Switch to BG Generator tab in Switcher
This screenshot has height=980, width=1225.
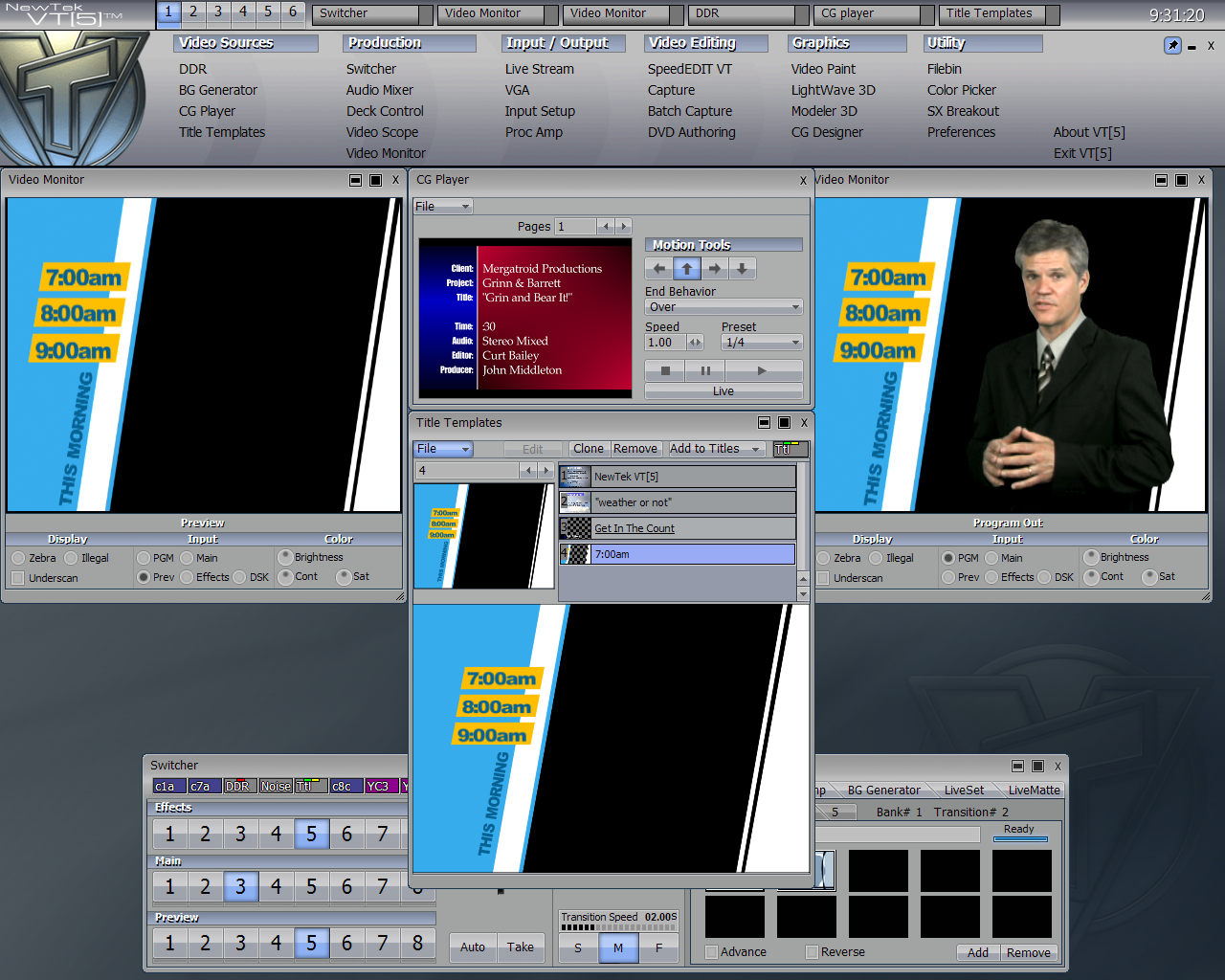click(x=883, y=791)
